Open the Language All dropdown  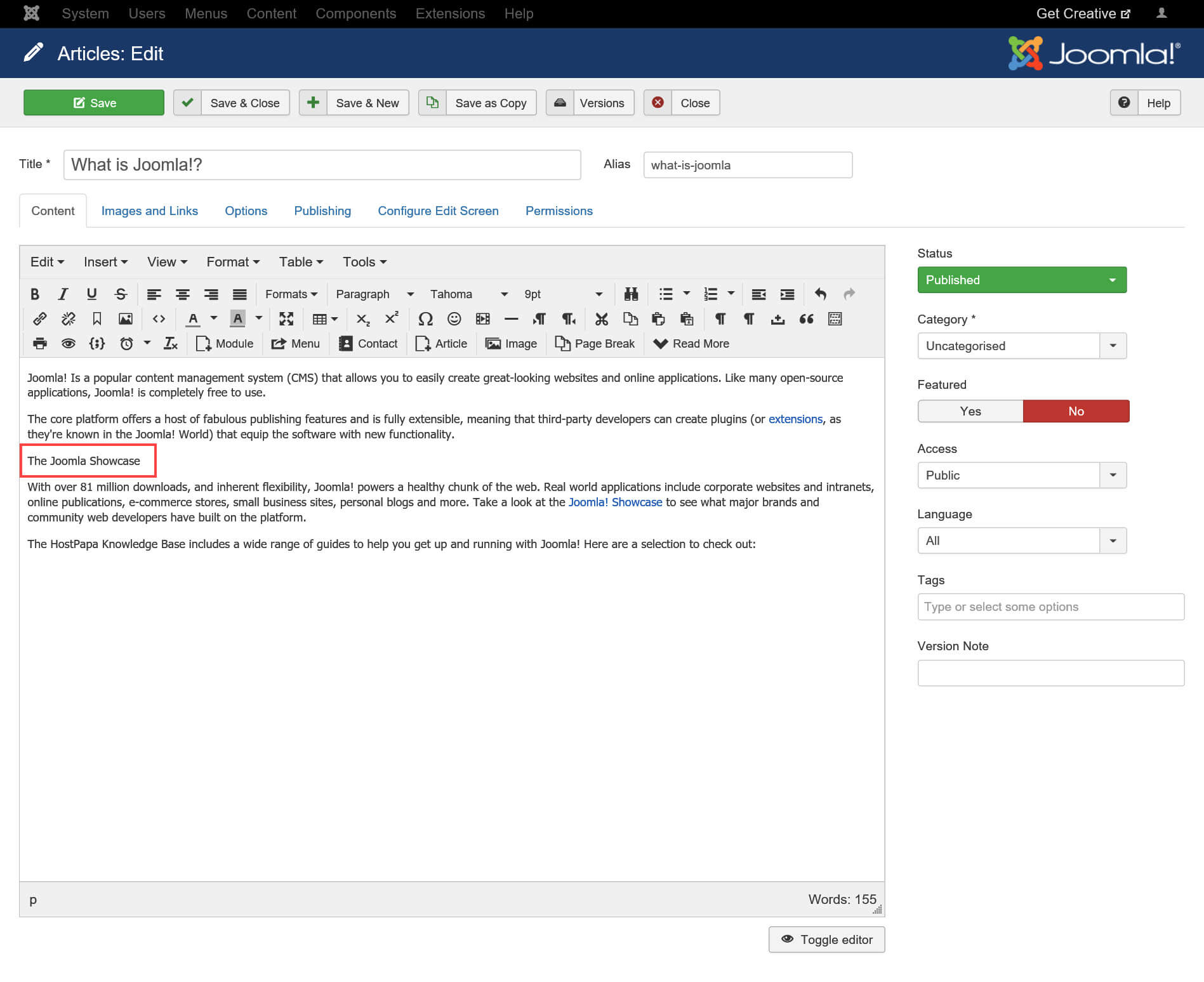coord(1022,540)
